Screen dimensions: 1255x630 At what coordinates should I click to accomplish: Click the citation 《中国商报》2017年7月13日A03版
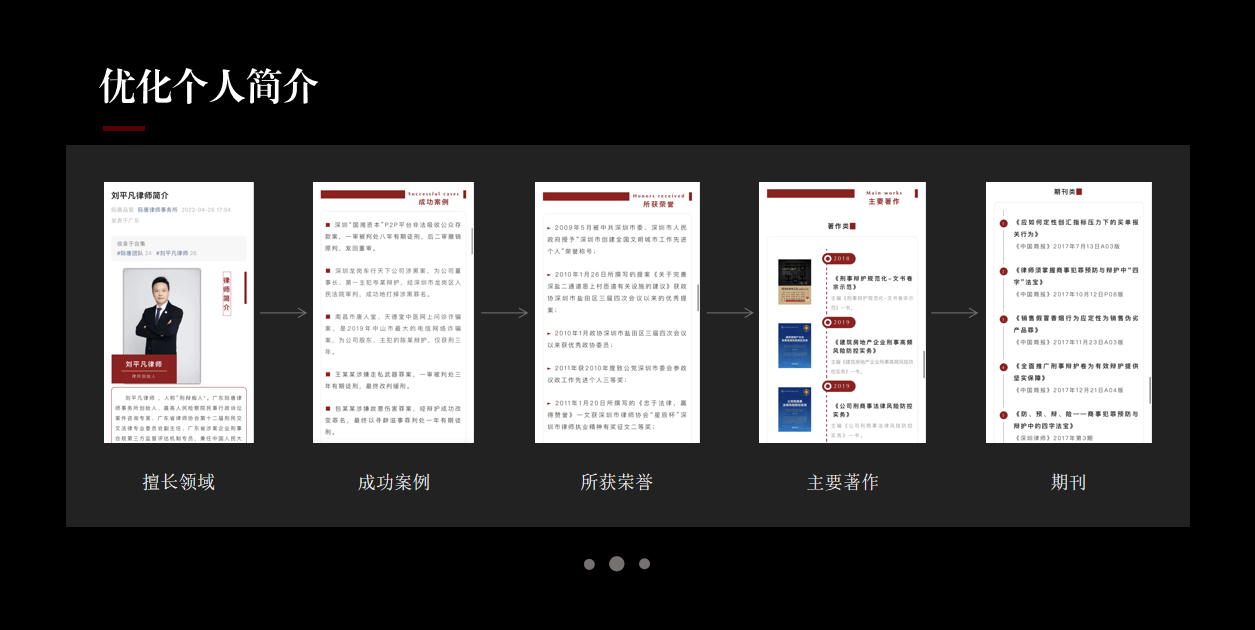point(1067,246)
